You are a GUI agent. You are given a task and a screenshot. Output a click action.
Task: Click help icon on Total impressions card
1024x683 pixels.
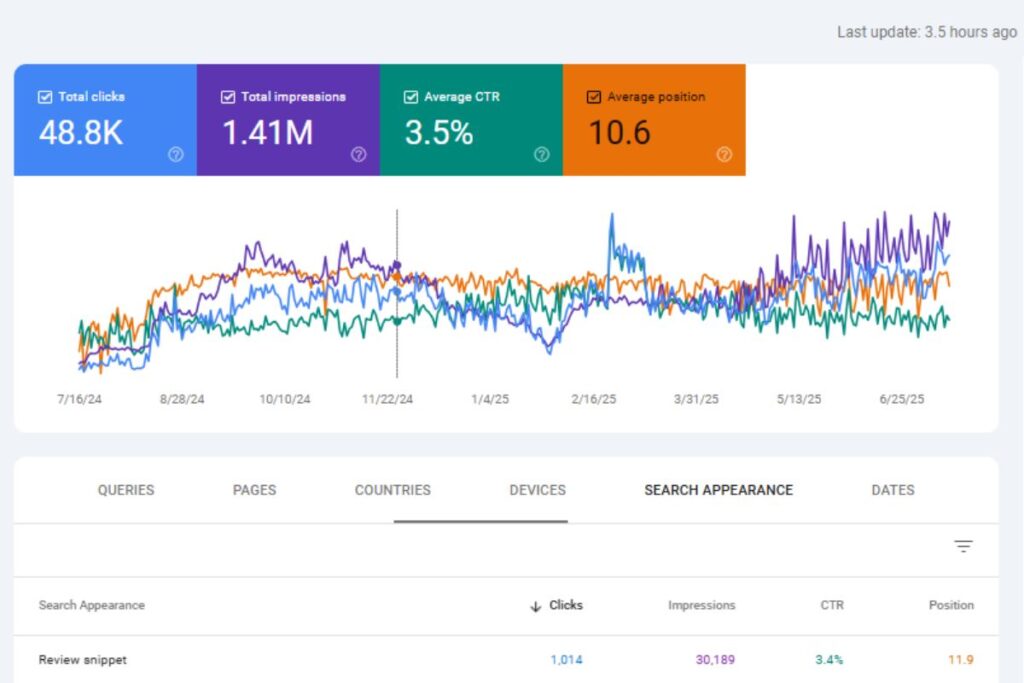coord(359,154)
